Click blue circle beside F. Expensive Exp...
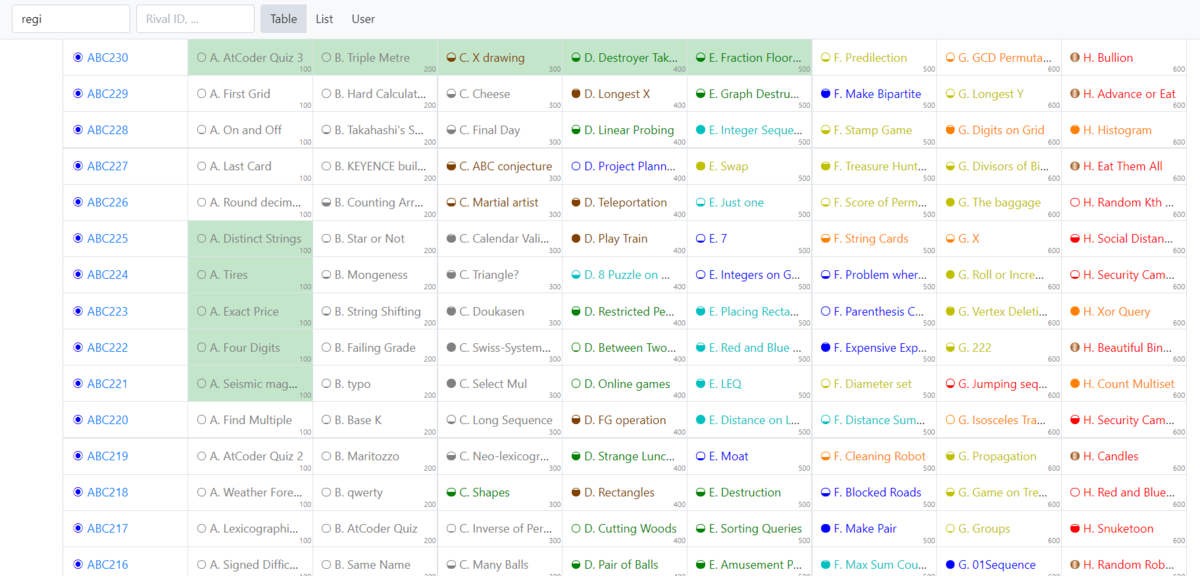Image resolution: width=1200 pixels, height=576 pixels. (825, 348)
